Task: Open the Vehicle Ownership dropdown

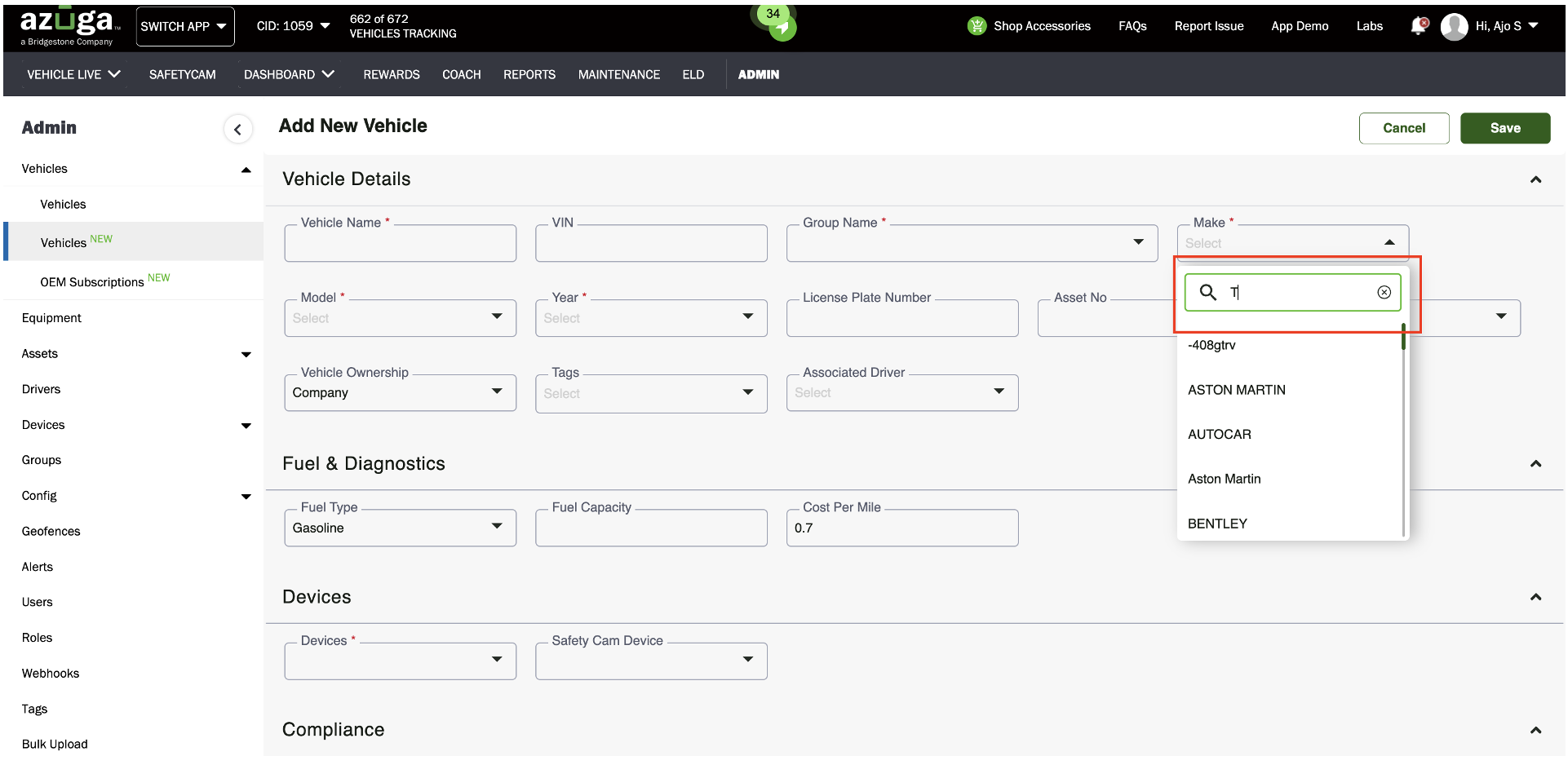Action: pyautogui.click(x=400, y=393)
